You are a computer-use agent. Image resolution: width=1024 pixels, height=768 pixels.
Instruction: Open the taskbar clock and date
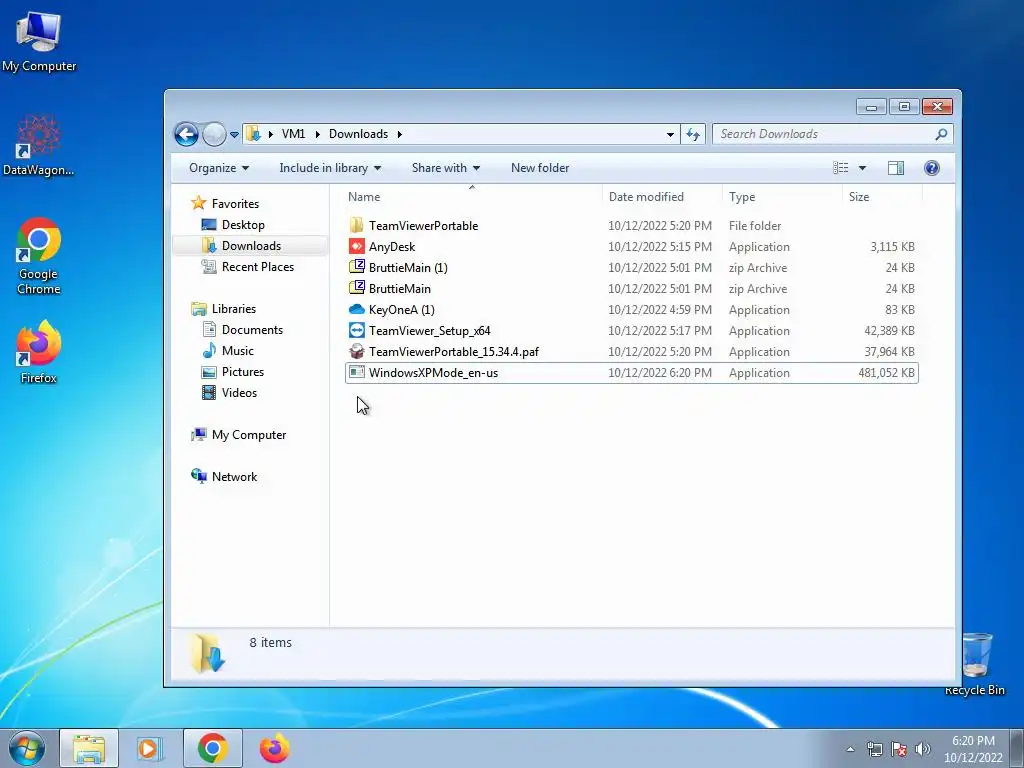(973, 749)
